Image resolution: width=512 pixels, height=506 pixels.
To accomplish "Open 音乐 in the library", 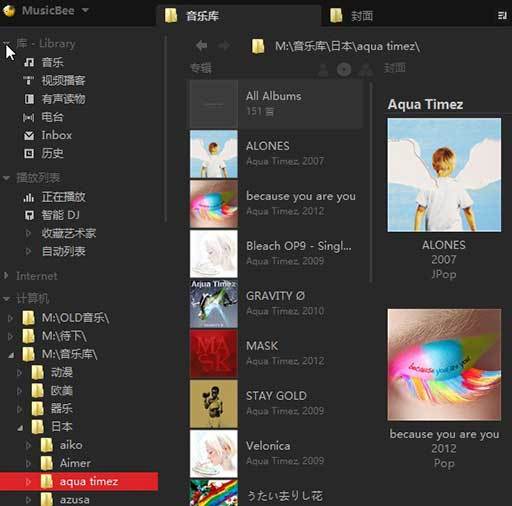I will coord(52,62).
